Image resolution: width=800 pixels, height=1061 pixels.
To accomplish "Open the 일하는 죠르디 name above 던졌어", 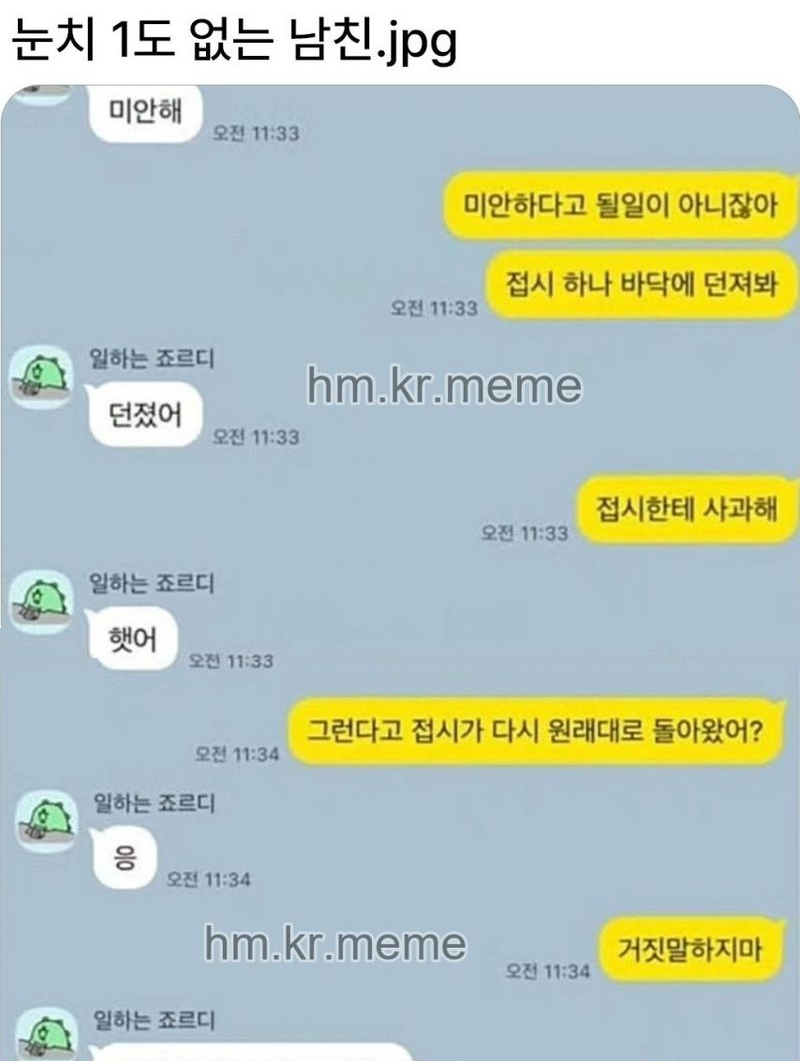I will [152, 359].
